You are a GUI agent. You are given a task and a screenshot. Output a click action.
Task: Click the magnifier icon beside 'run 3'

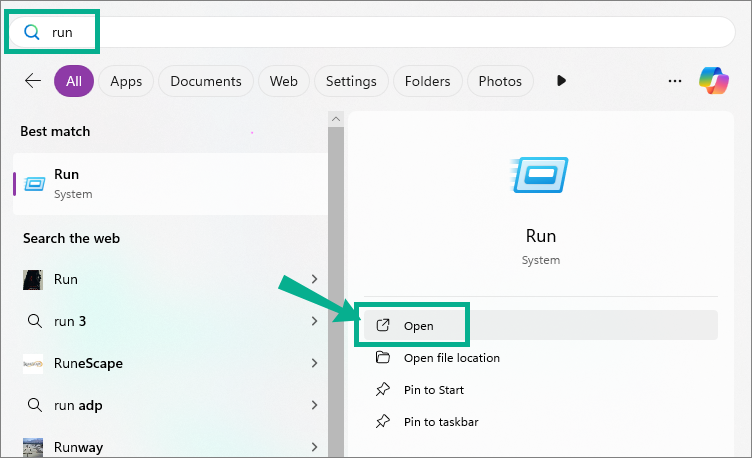click(x=35, y=321)
